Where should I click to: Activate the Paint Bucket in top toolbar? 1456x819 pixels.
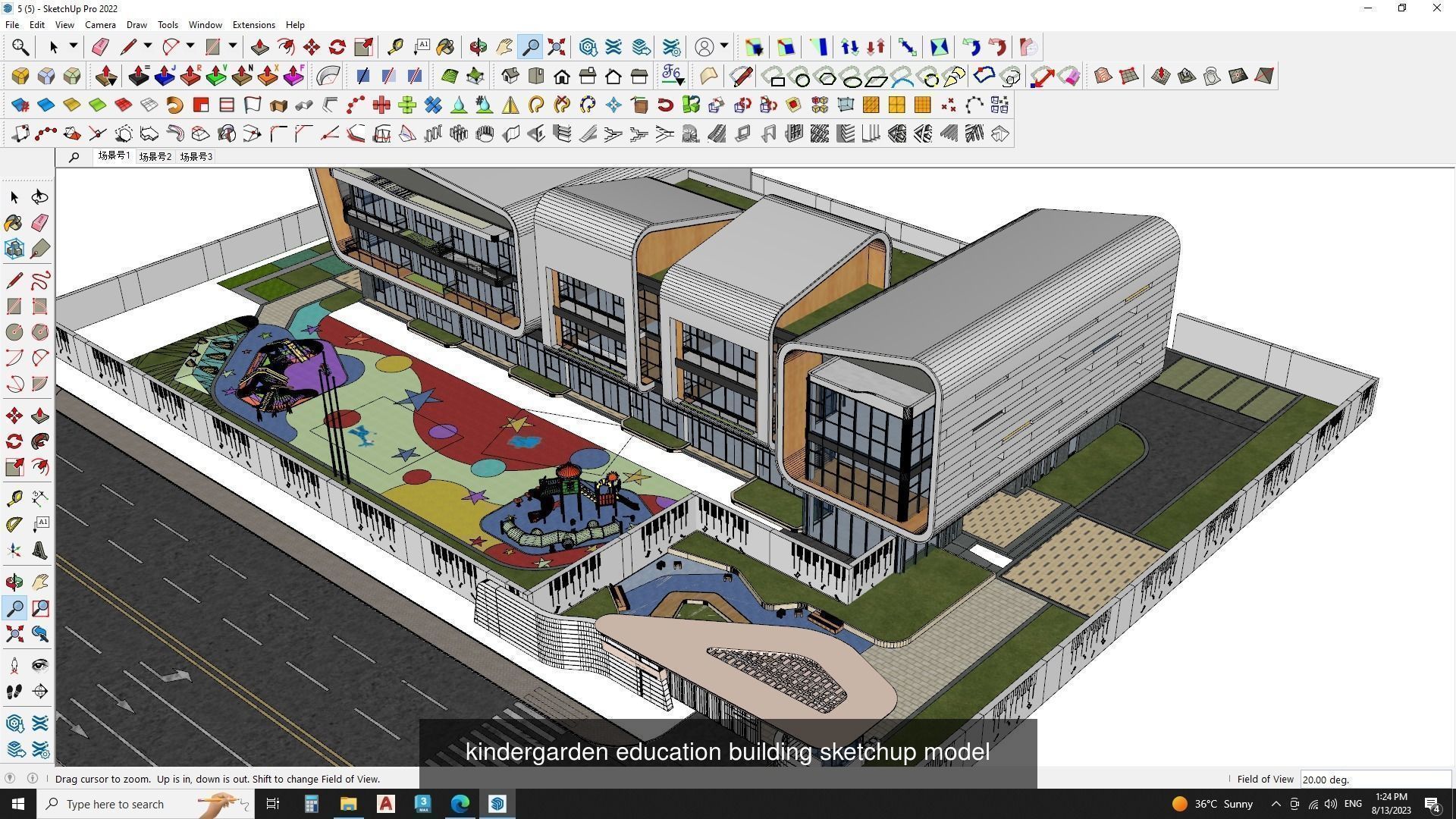tap(446, 47)
